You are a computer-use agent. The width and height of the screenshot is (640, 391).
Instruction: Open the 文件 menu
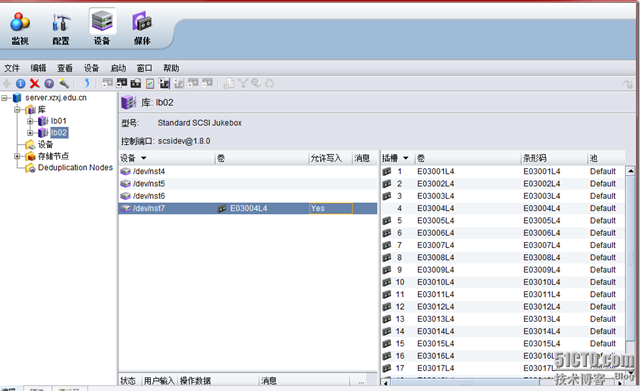pyautogui.click(x=12, y=68)
